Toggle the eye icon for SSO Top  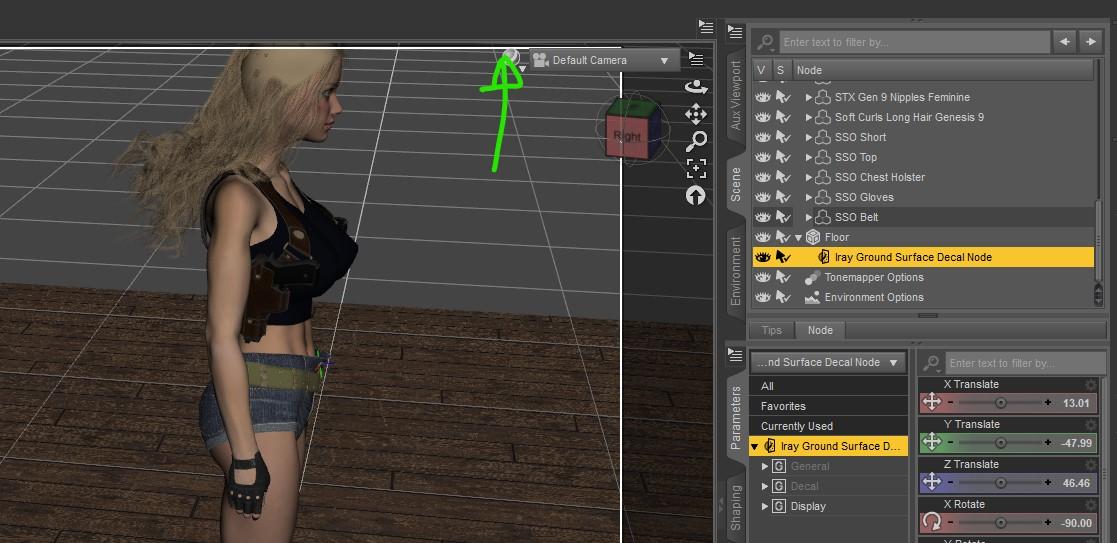pyautogui.click(x=763, y=157)
